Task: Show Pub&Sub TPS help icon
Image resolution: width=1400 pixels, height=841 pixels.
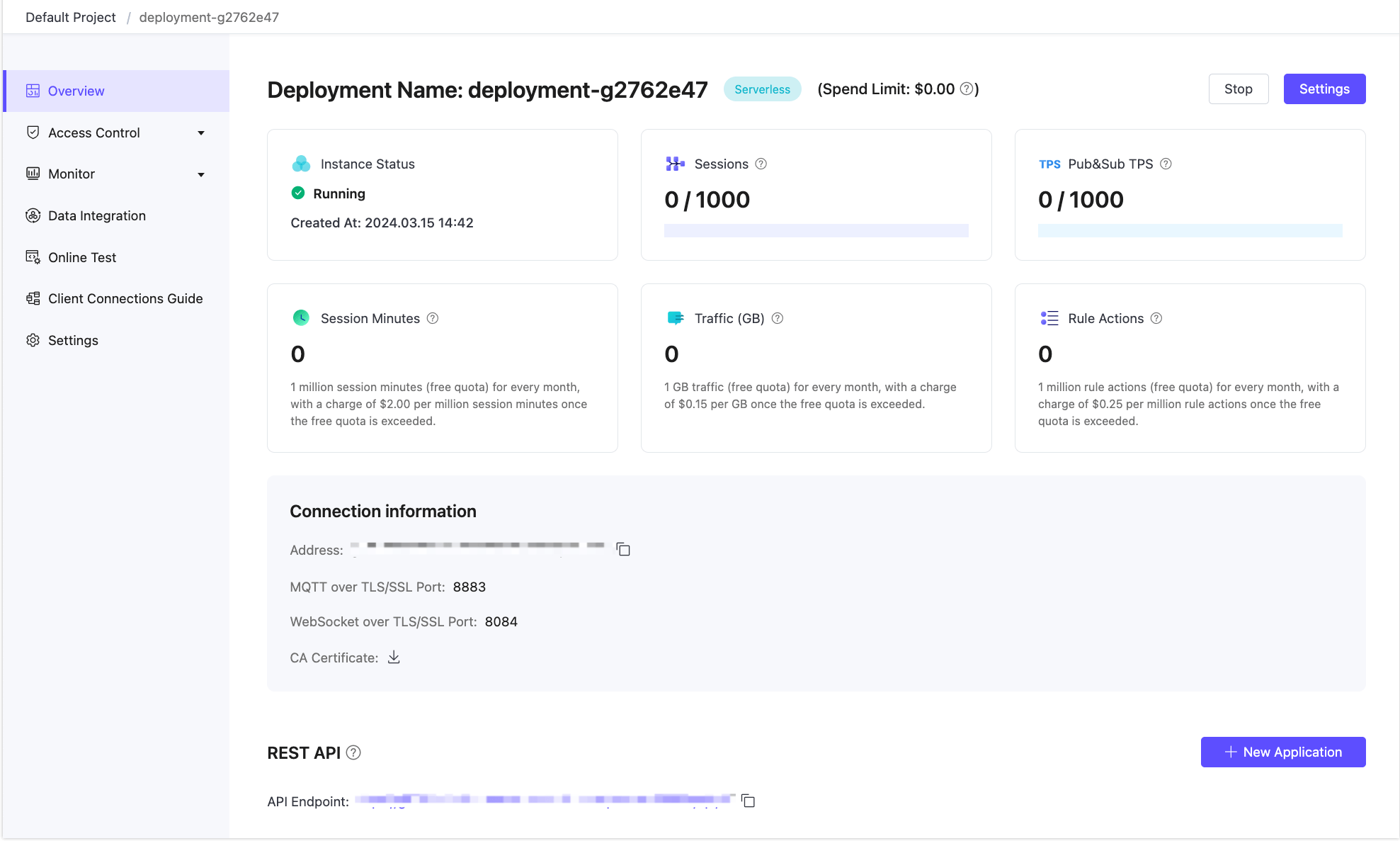Action: click(x=1166, y=164)
